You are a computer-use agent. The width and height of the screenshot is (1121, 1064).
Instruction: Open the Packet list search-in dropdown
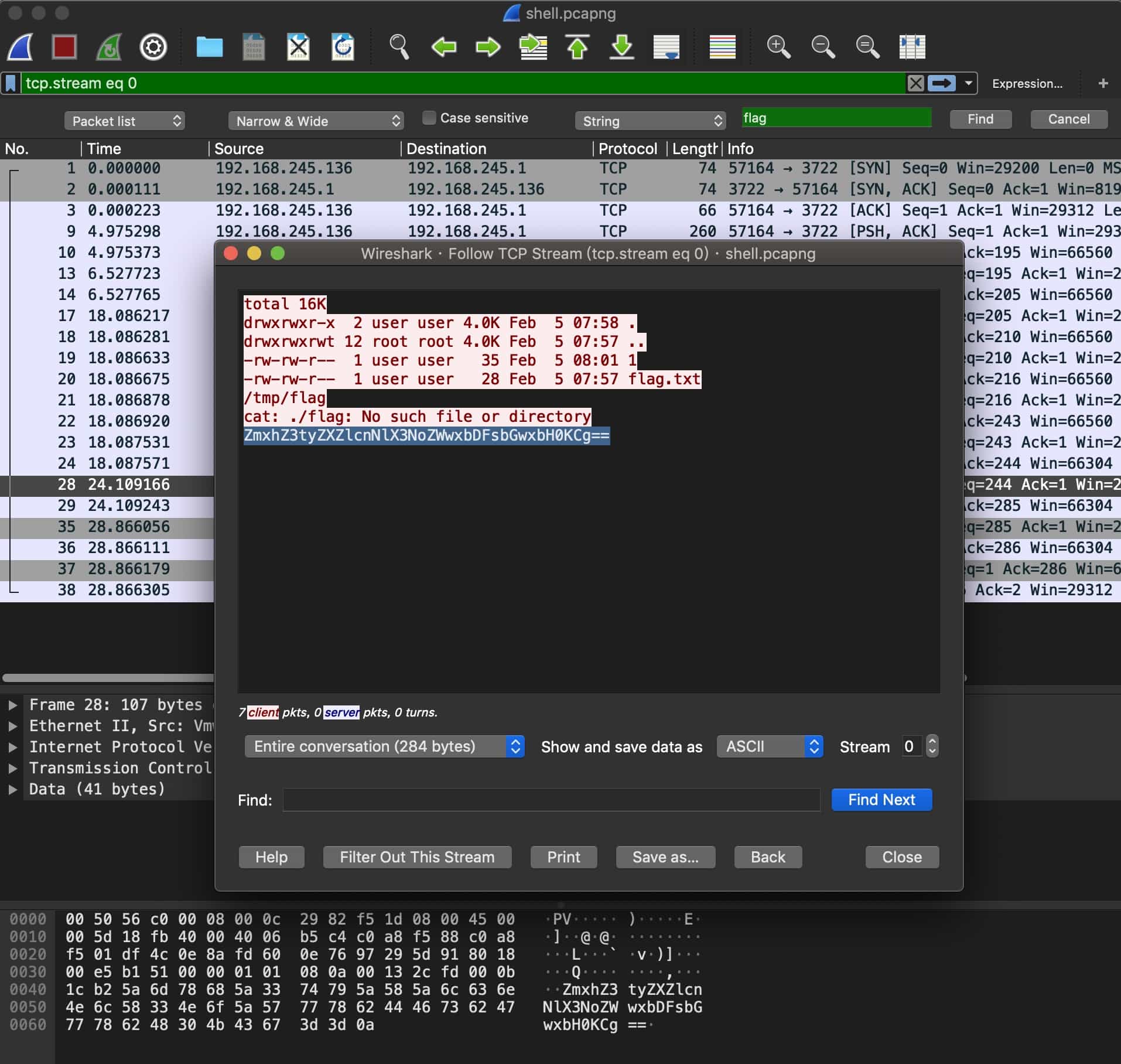125,121
